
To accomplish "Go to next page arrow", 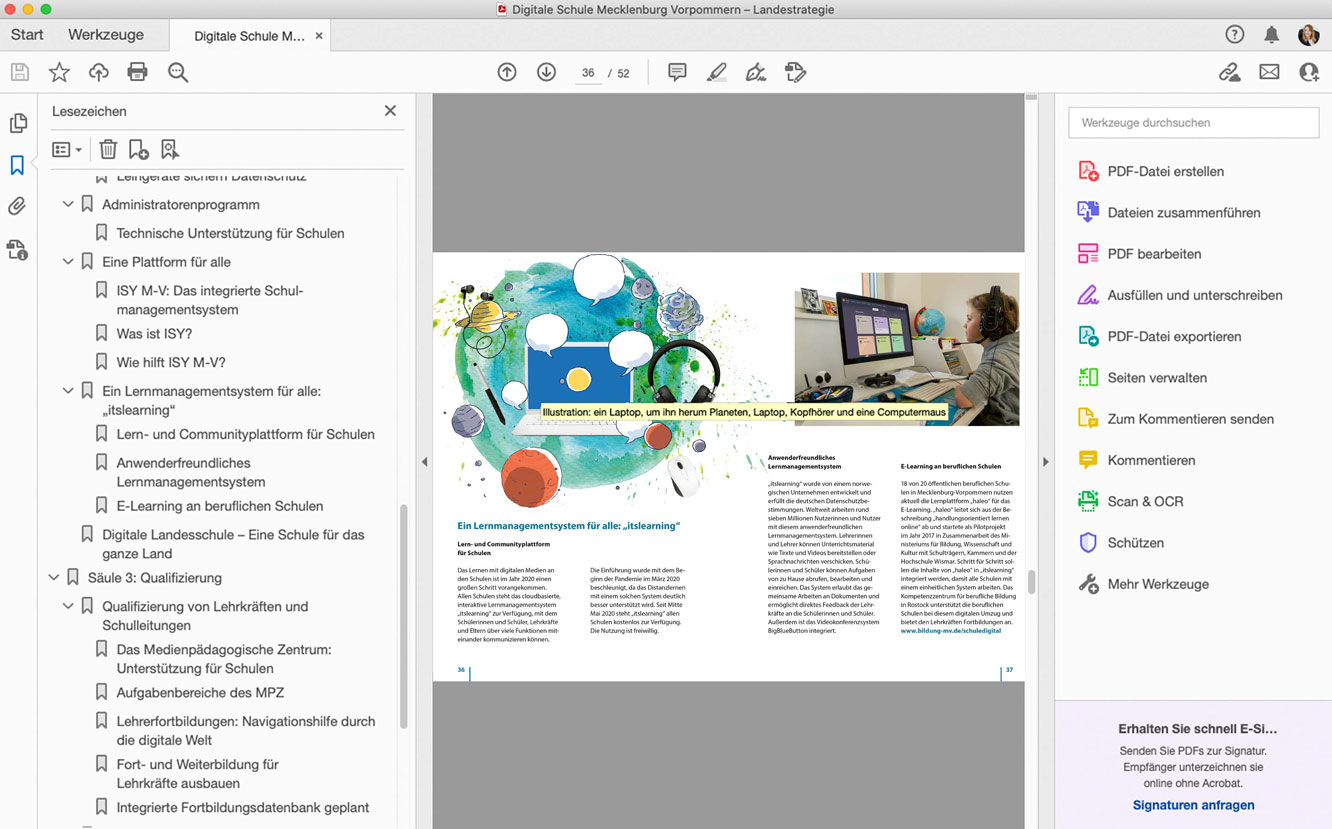I will point(546,72).
